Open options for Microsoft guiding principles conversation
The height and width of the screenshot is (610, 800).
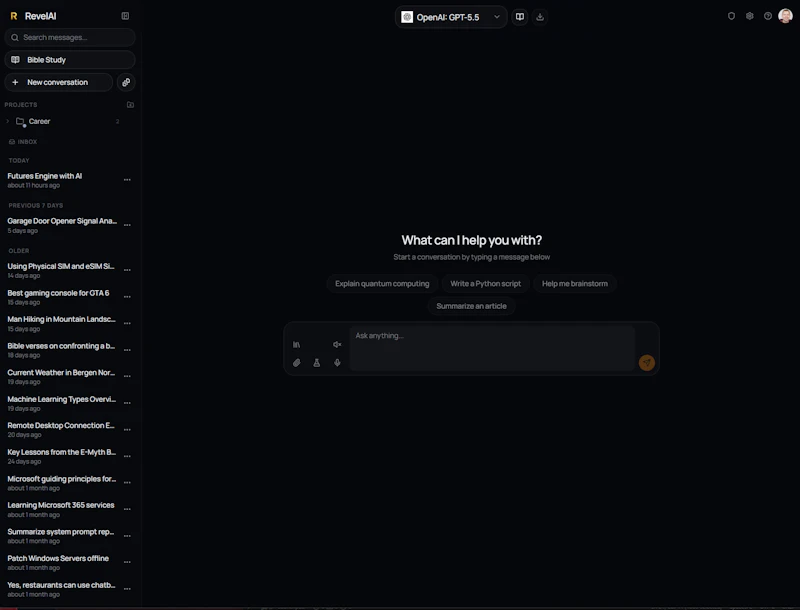coord(127,482)
